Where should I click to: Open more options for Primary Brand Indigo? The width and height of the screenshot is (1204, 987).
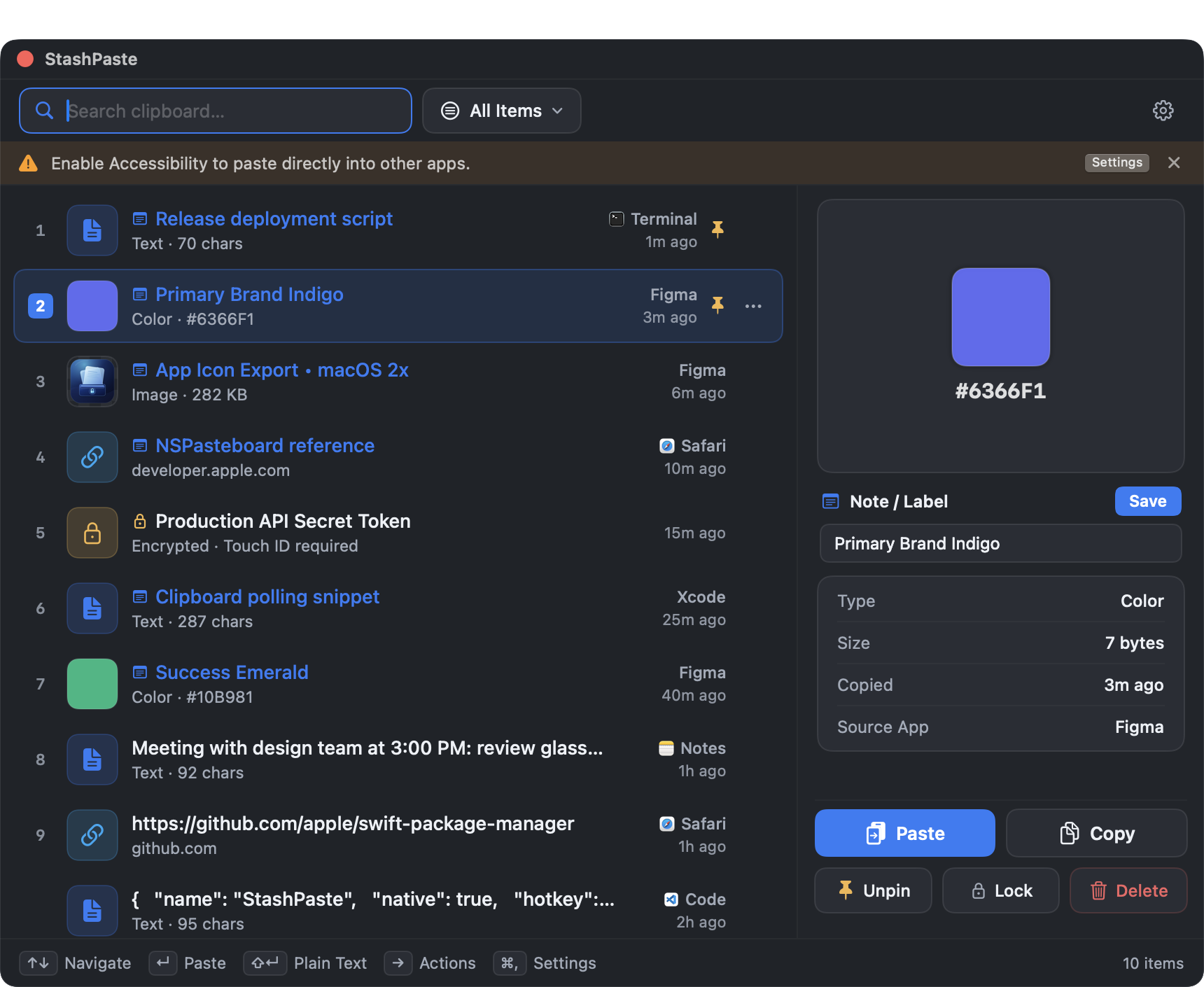click(x=753, y=306)
